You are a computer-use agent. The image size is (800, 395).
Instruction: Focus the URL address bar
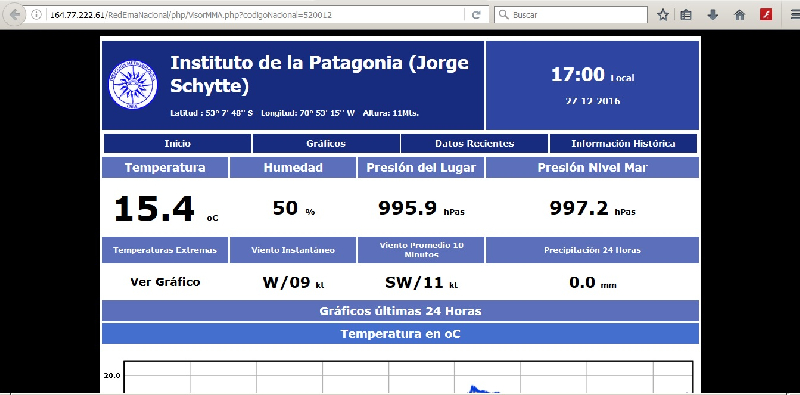coord(255,15)
